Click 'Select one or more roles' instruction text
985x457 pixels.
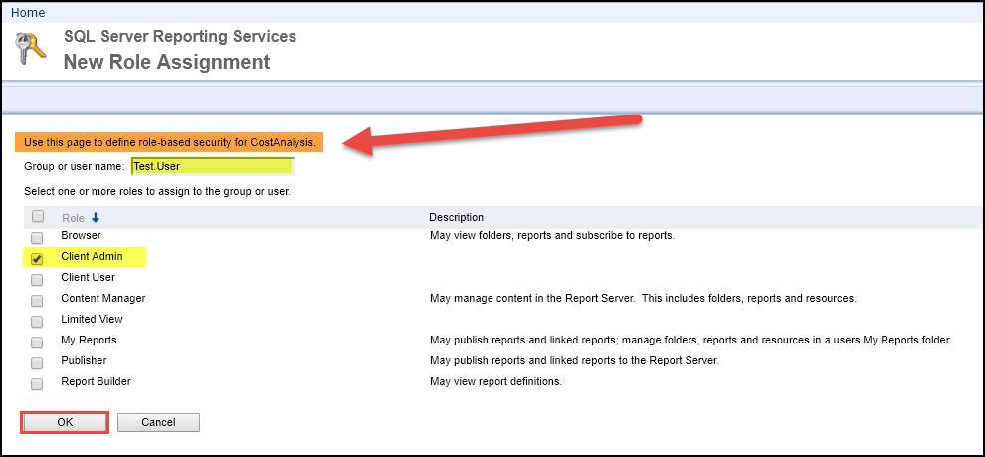tap(157, 190)
